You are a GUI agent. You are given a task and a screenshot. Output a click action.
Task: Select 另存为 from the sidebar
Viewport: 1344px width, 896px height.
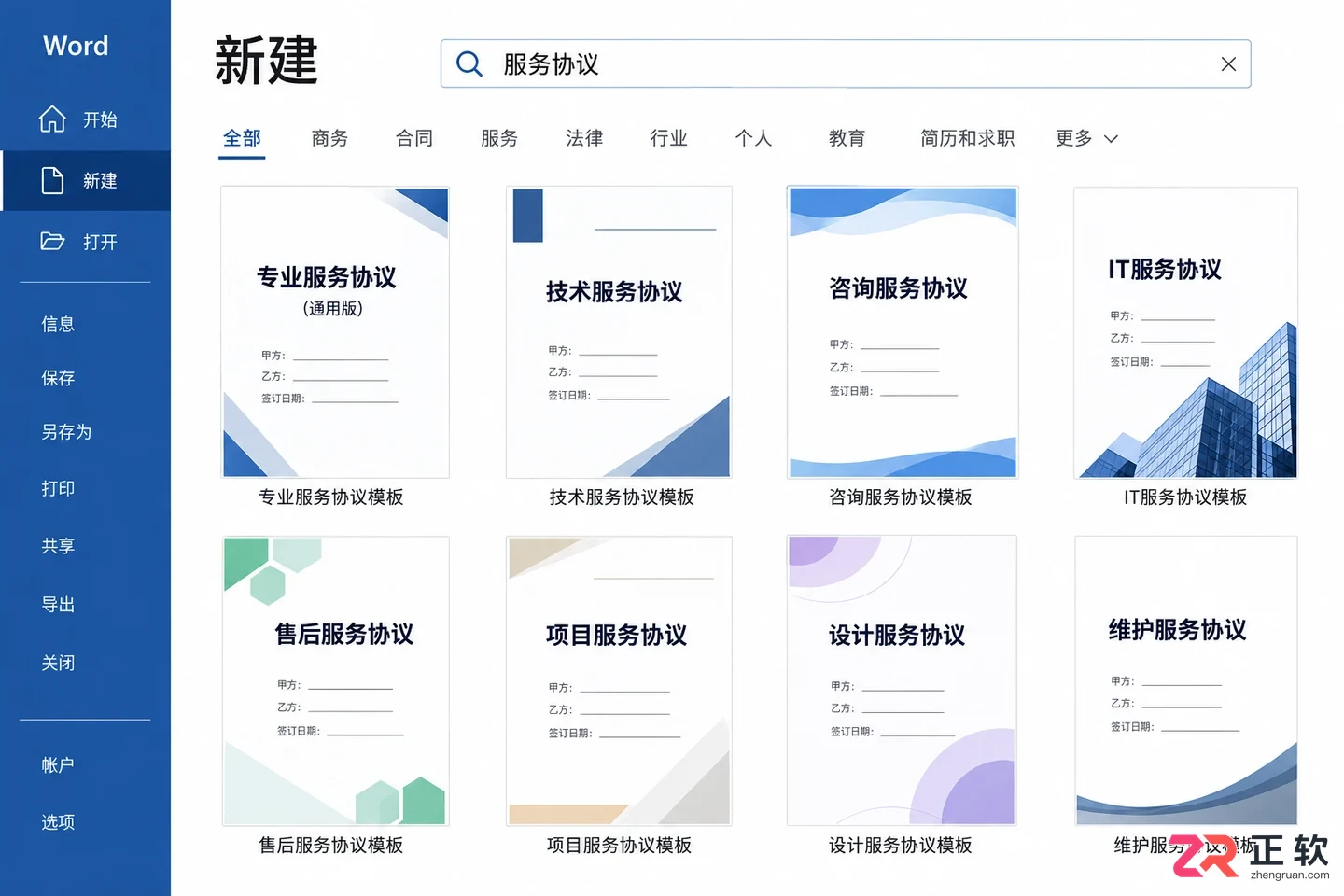pyautogui.click(x=66, y=432)
